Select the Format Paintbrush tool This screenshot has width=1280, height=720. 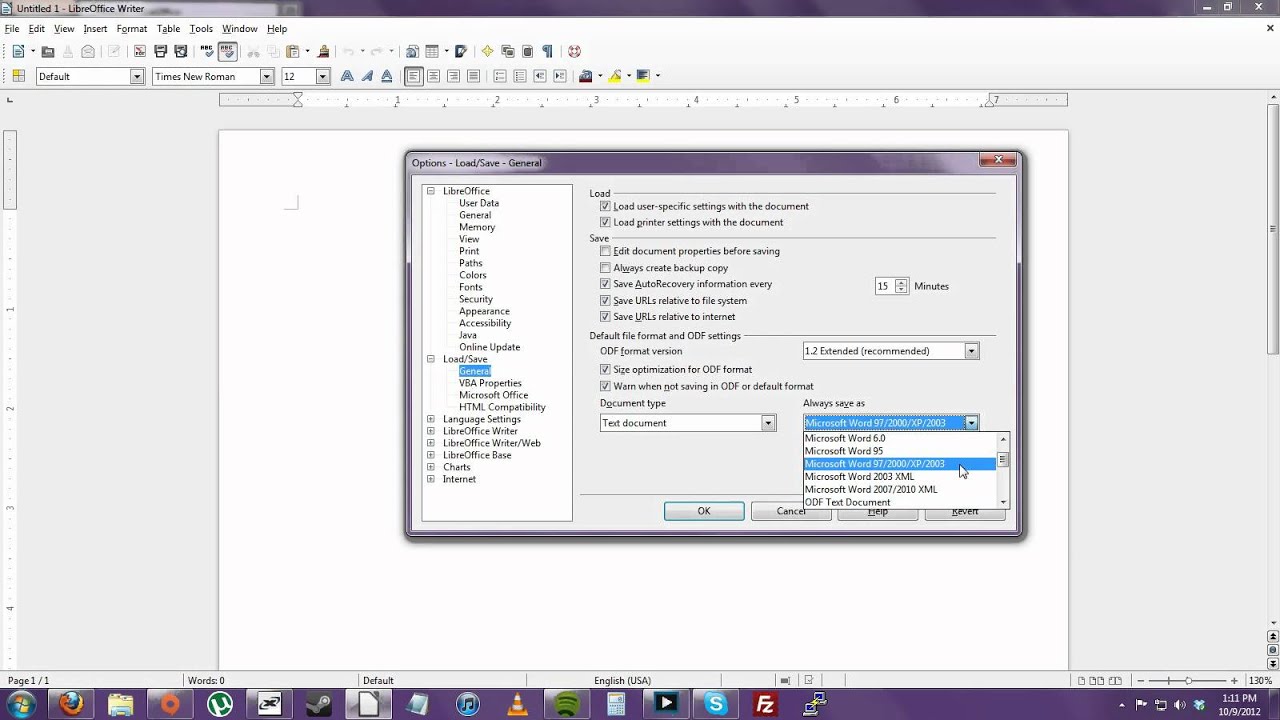click(323, 51)
